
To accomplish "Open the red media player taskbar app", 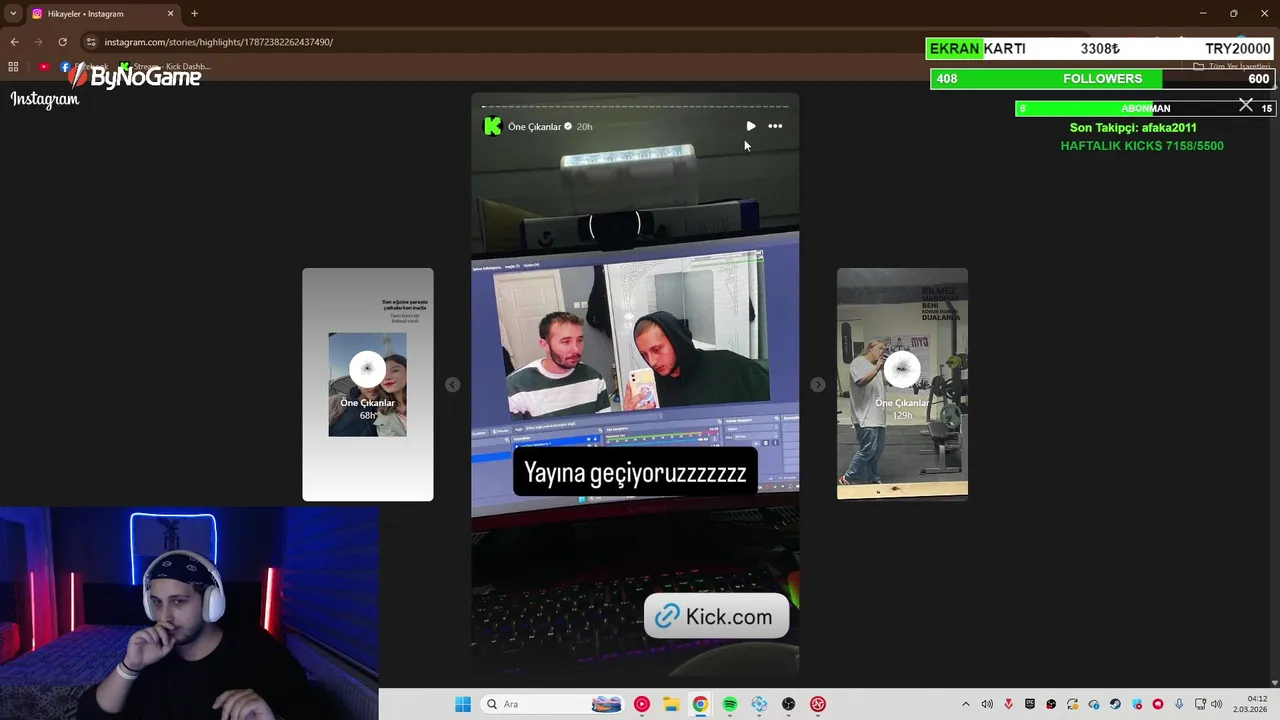I will point(642,704).
